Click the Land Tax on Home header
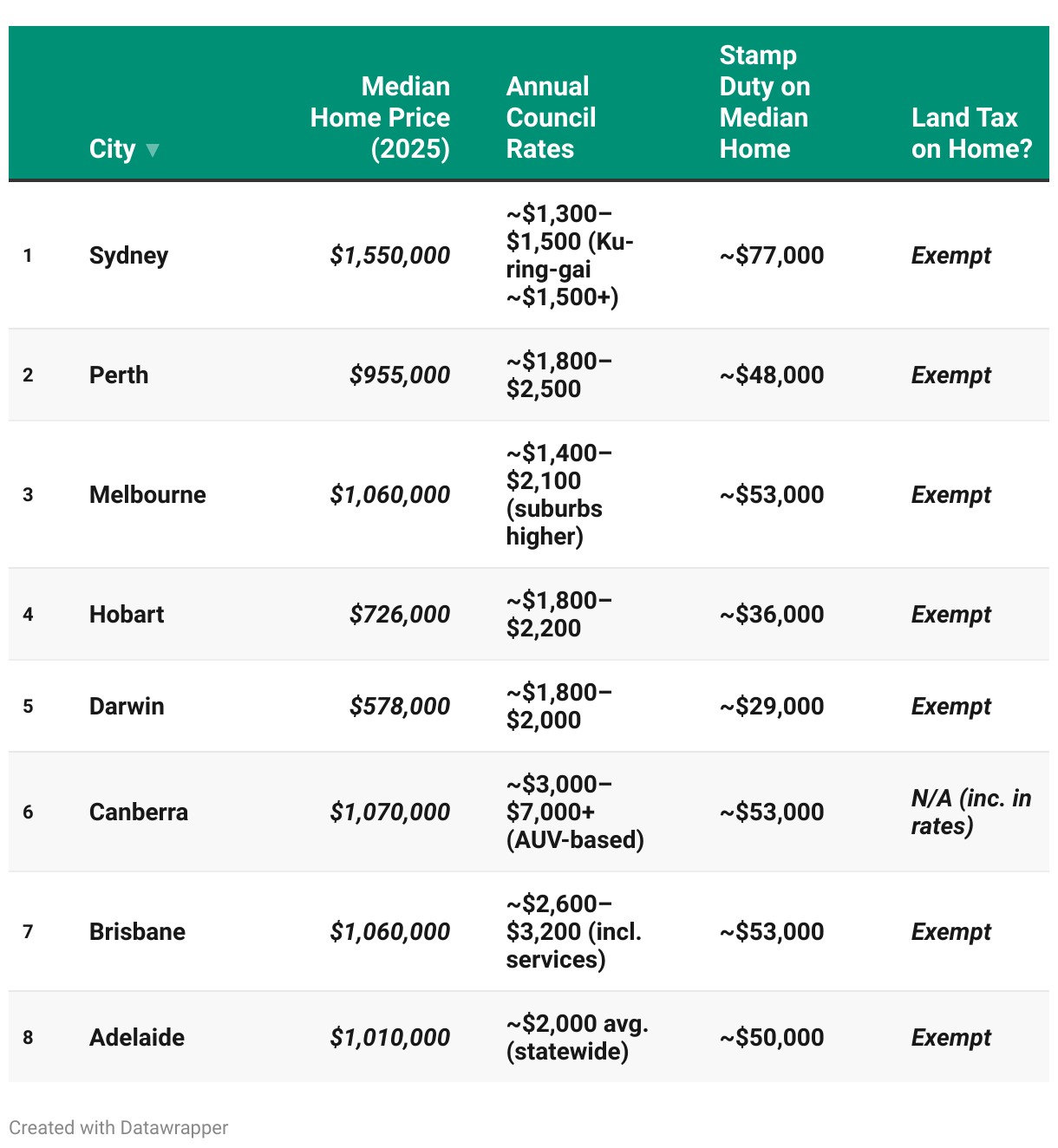Image resolution: width=1058 pixels, height=1148 pixels. pos(971,133)
